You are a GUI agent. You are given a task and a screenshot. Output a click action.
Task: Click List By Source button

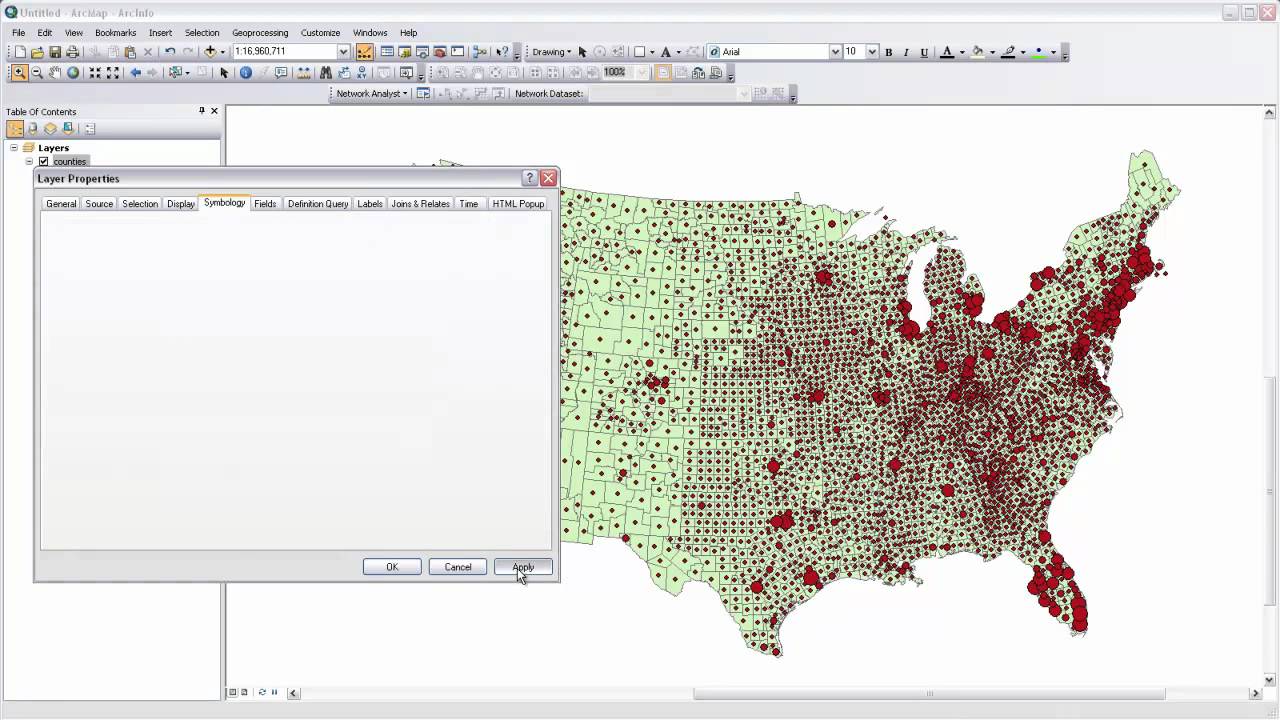click(33, 128)
